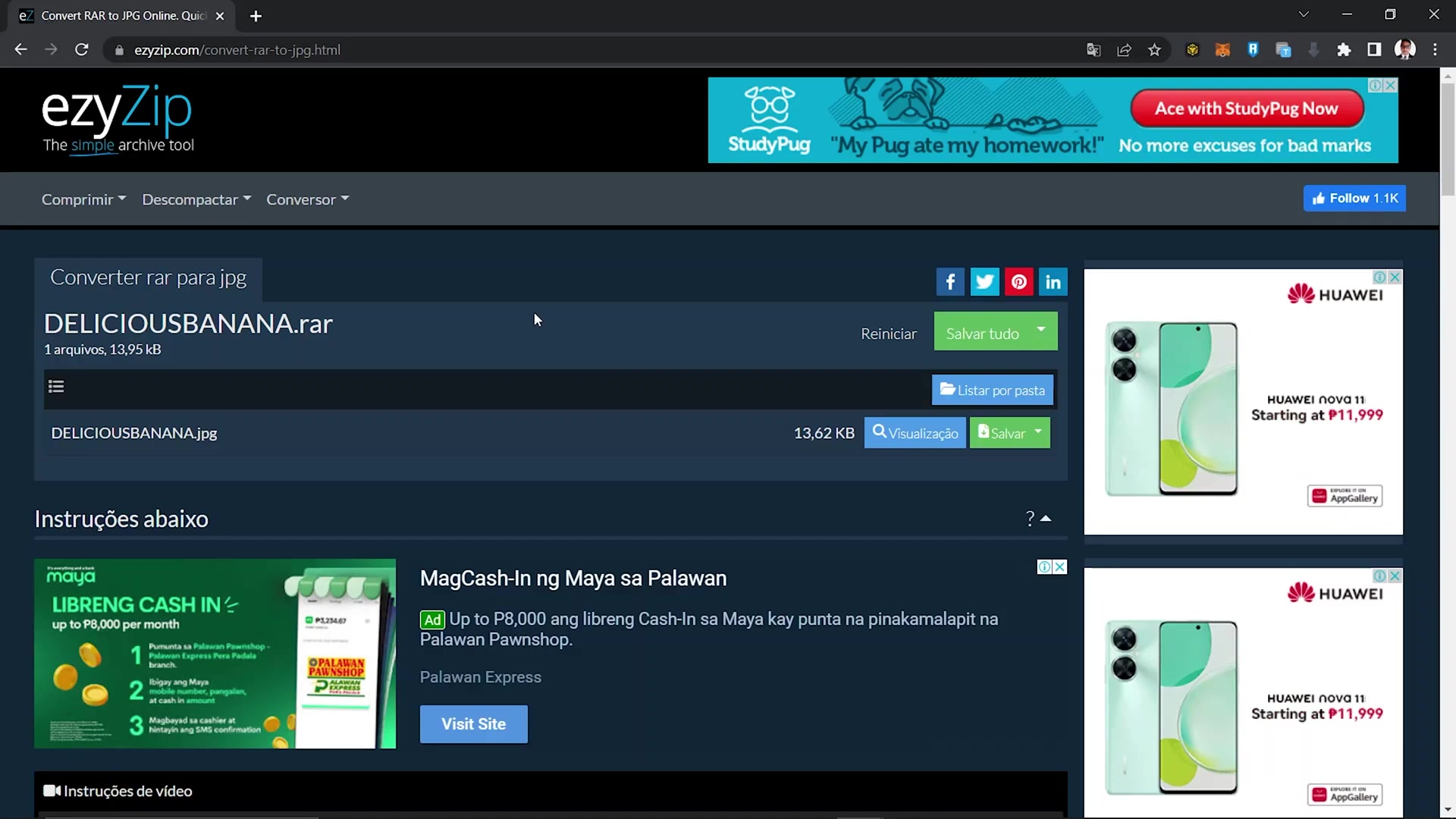Click the ad info icon on Maya ad
1456x819 pixels.
point(1044,567)
